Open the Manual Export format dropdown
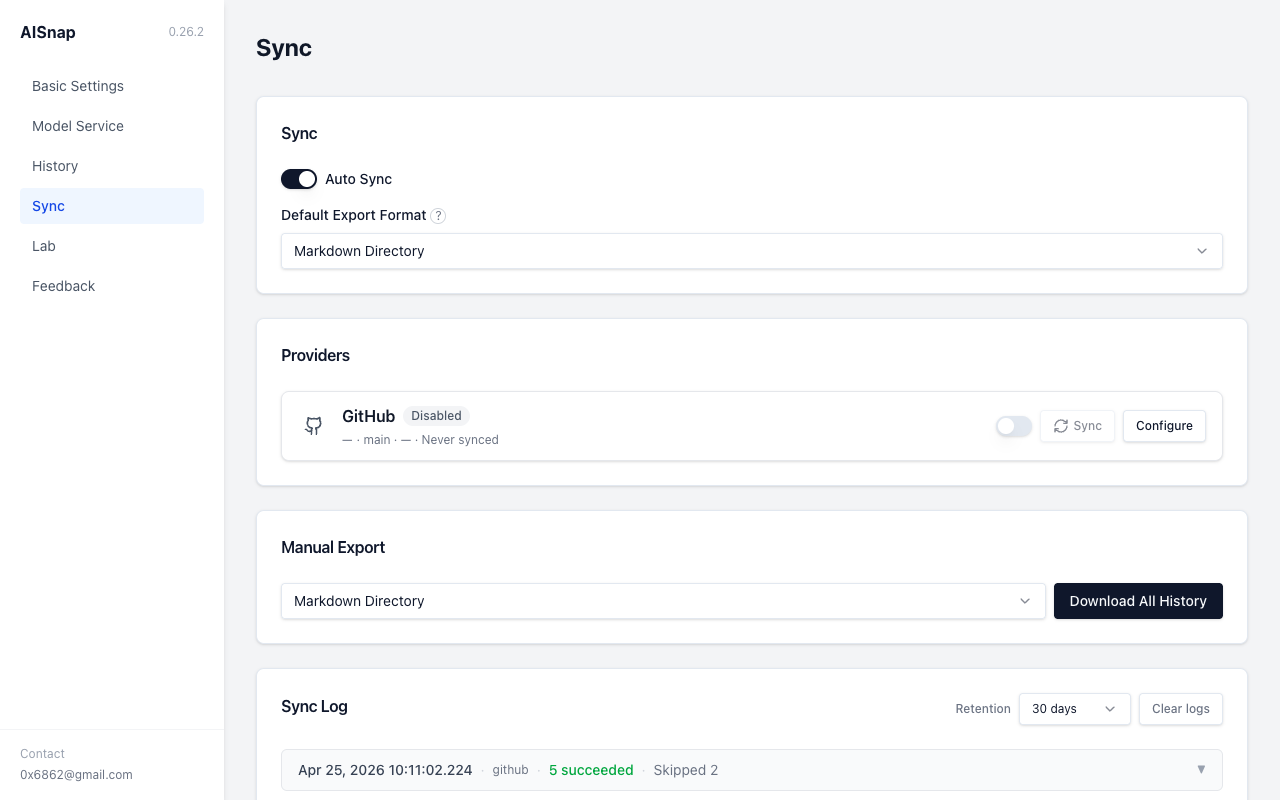1280x800 pixels. (663, 601)
